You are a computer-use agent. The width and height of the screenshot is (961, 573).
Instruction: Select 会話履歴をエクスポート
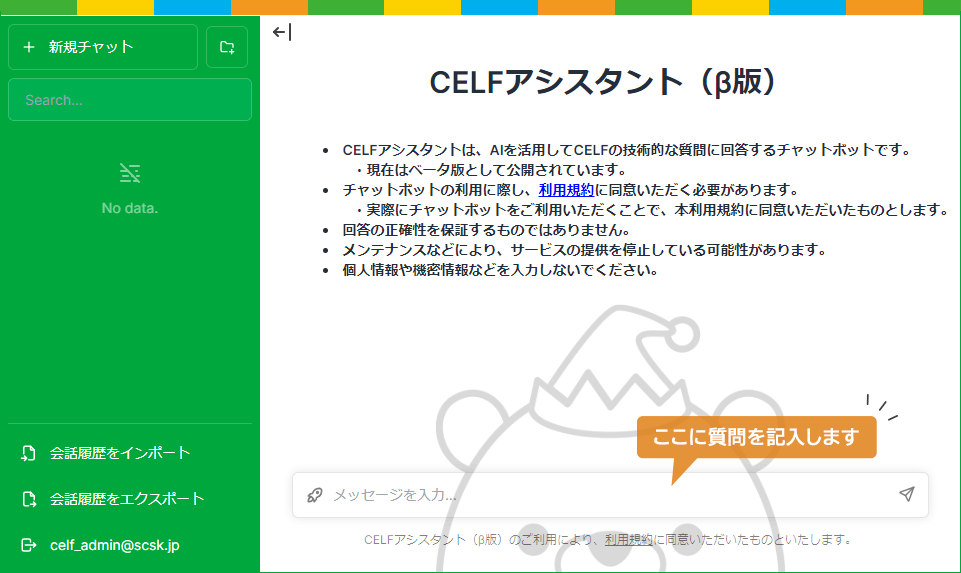click(130, 499)
